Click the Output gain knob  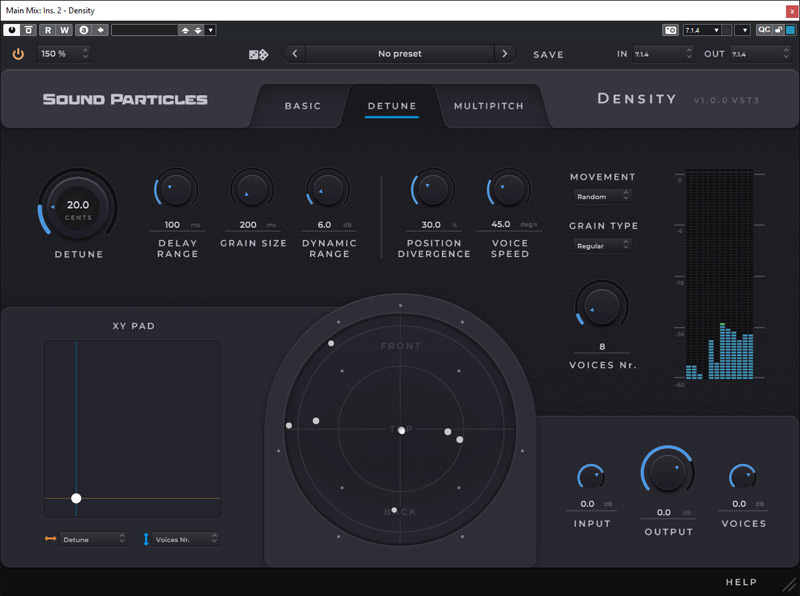pos(667,470)
